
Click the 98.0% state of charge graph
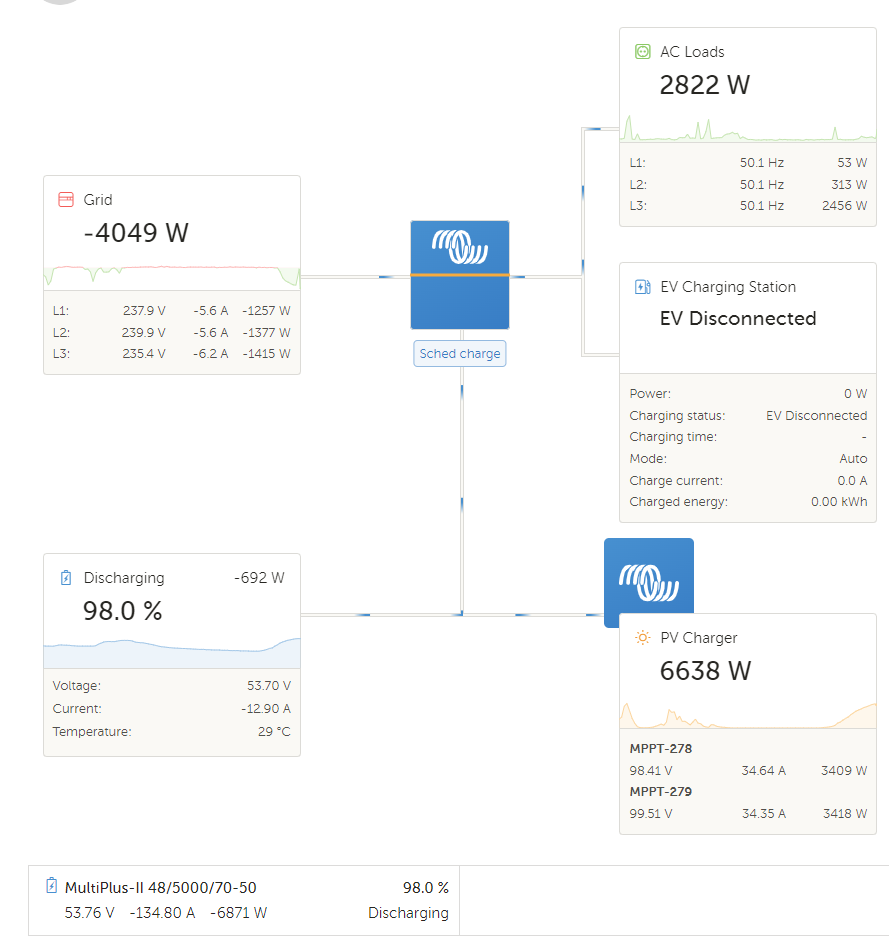pyautogui.click(x=170, y=650)
